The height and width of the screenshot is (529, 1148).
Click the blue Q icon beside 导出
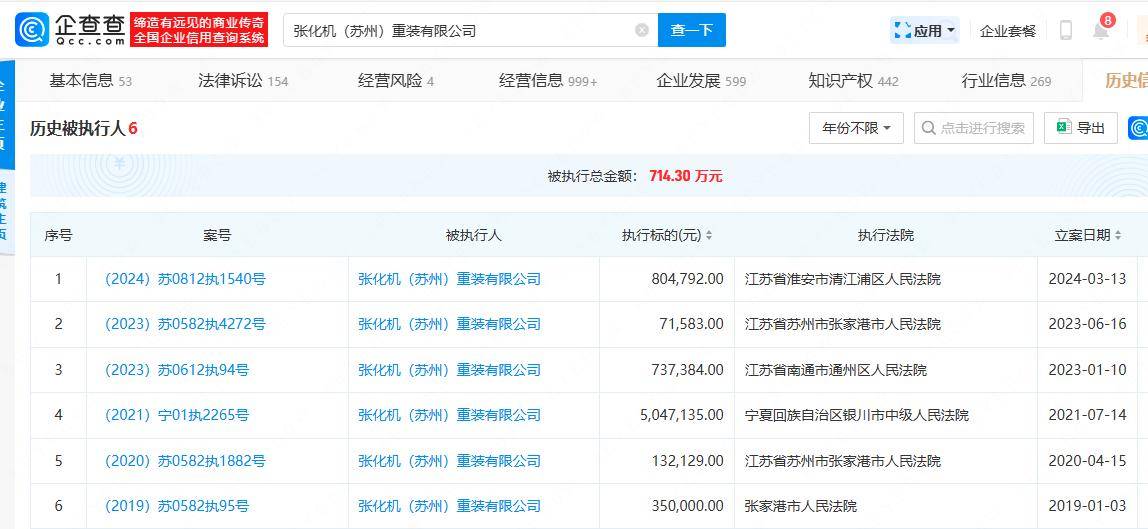pyautogui.click(x=1138, y=128)
